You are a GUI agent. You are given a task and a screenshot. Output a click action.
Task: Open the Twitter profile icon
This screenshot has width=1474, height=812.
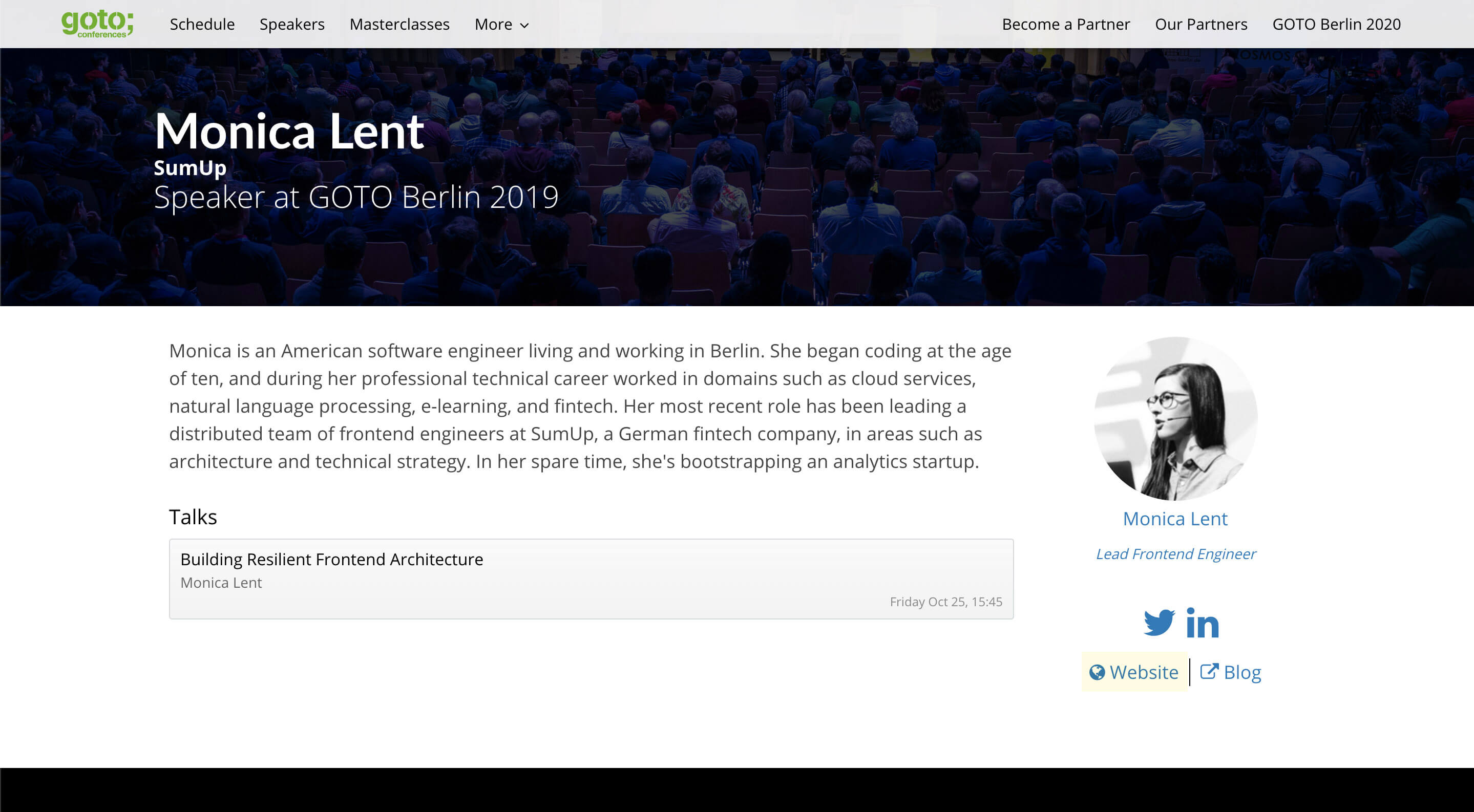[x=1160, y=622]
